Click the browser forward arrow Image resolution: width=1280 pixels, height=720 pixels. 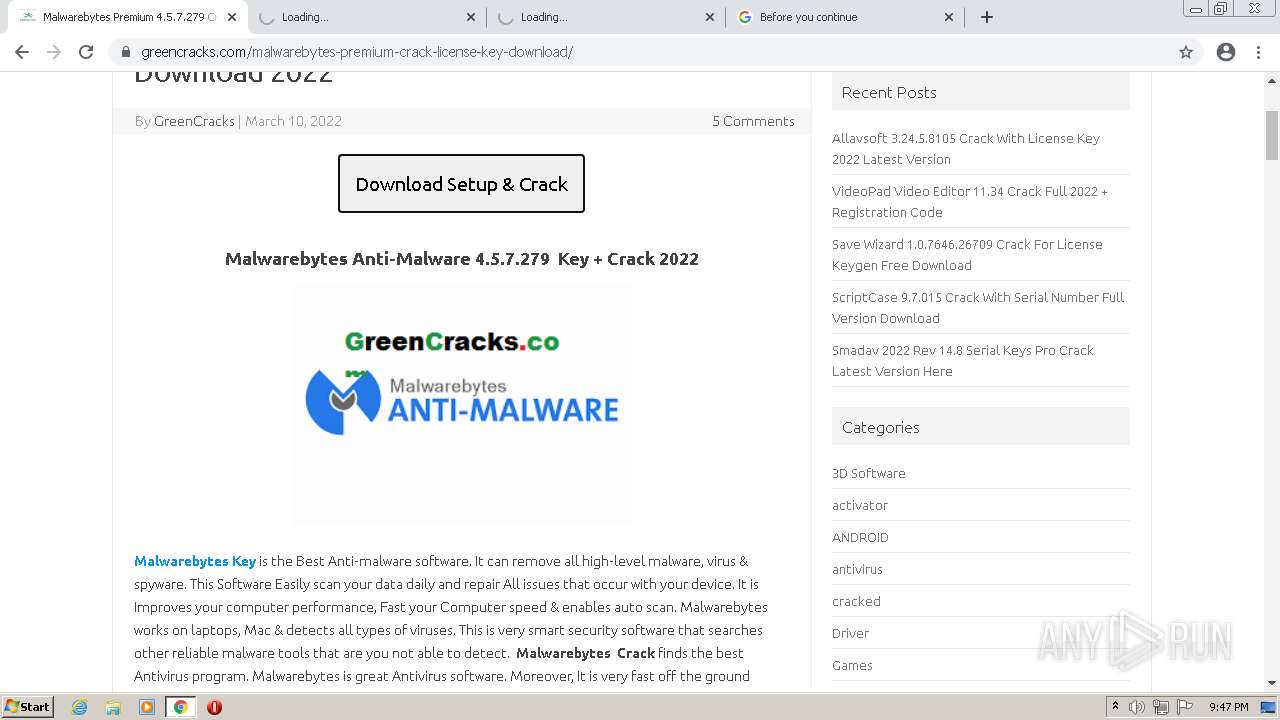tap(54, 52)
